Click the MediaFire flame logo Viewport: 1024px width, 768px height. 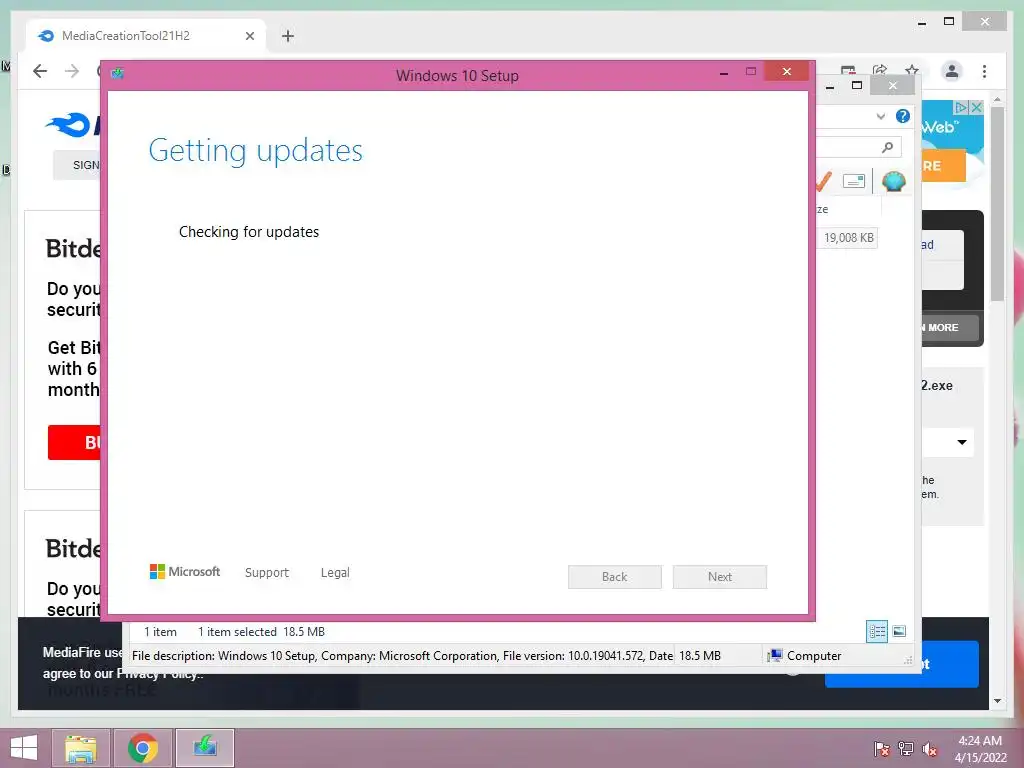[x=68, y=124]
